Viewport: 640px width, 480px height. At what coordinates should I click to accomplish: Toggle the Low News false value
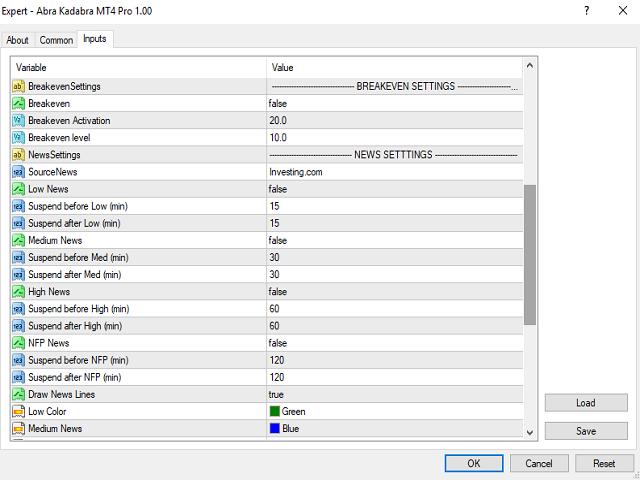tap(394, 189)
